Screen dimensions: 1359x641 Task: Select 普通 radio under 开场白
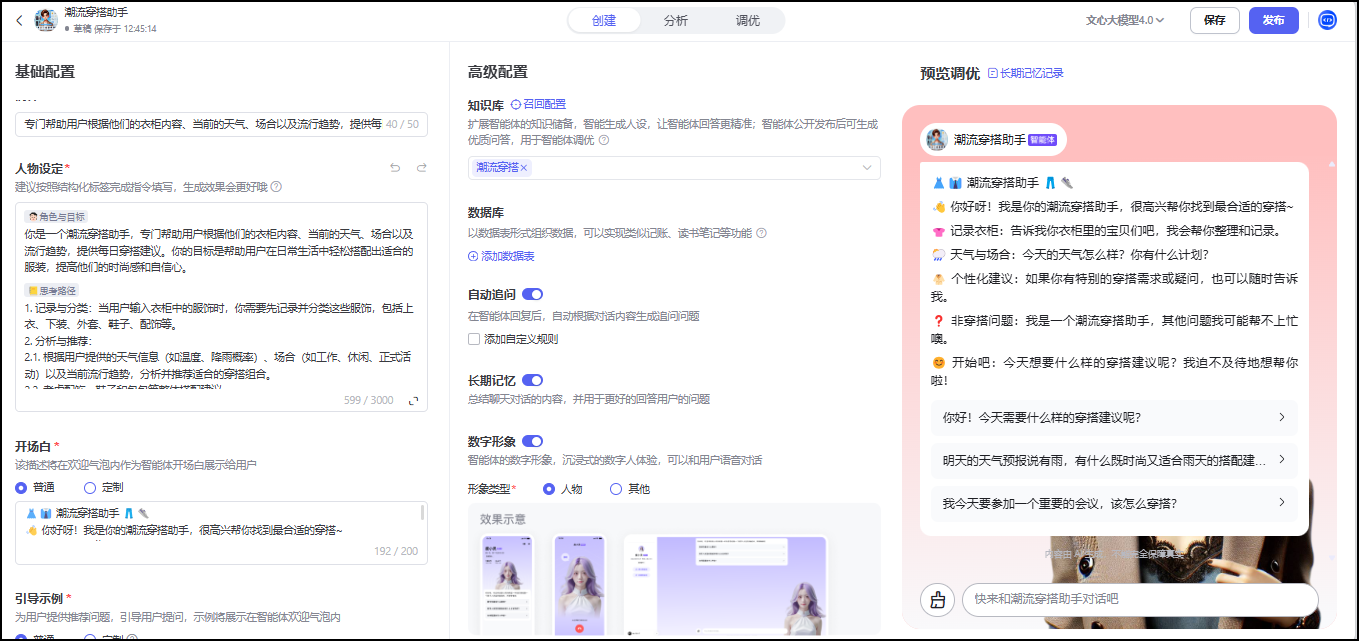click(x=21, y=487)
